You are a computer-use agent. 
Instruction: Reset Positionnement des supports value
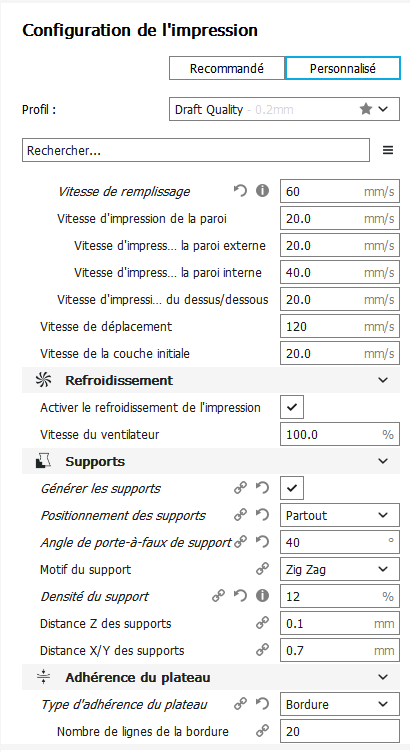pyautogui.click(x=262, y=516)
